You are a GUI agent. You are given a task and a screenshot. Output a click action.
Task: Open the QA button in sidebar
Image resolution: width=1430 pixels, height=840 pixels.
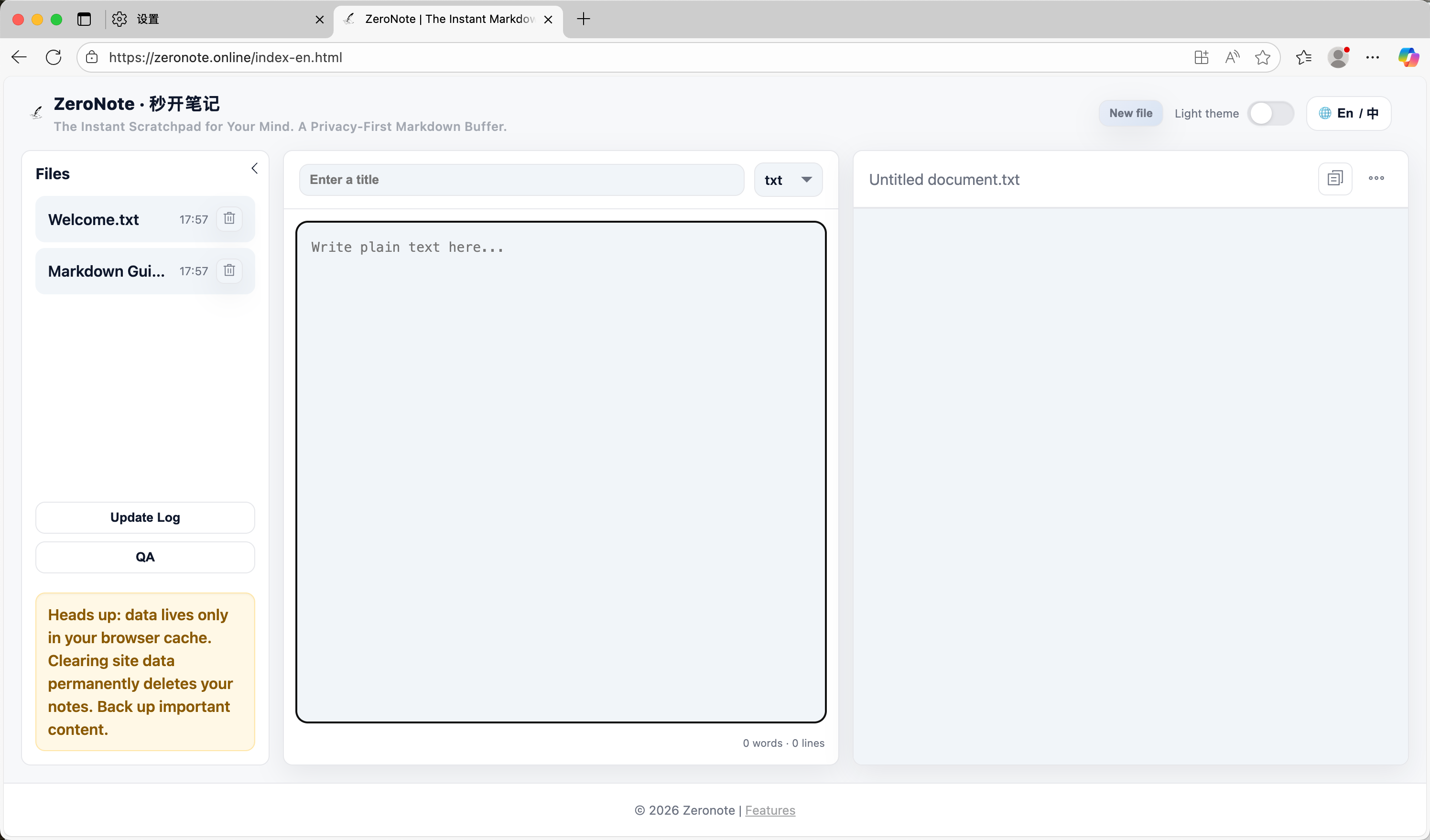(x=145, y=557)
